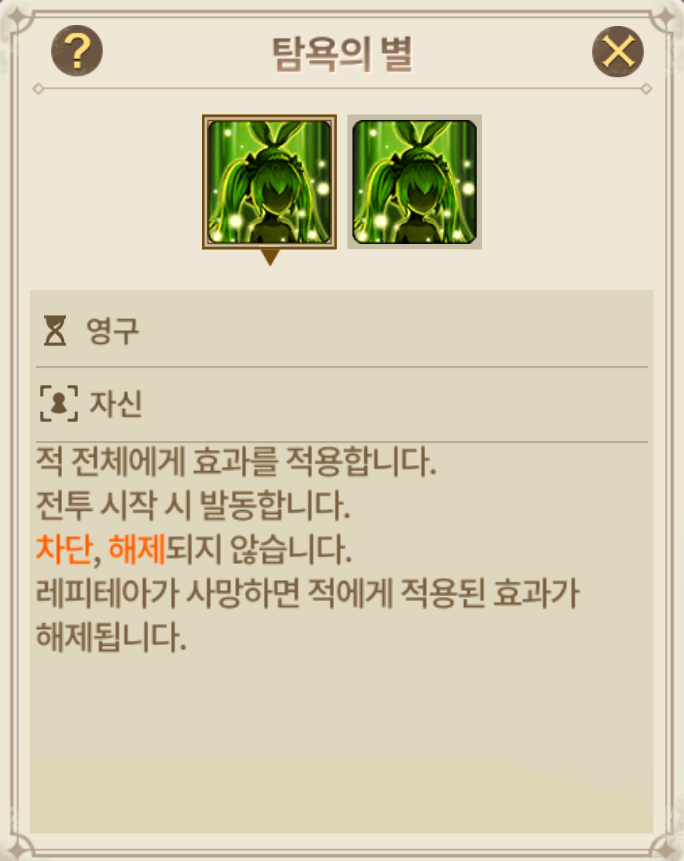Click the orange 차단 keyword
This screenshot has height=861, width=684.
pyautogui.click(x=64, y=549)
